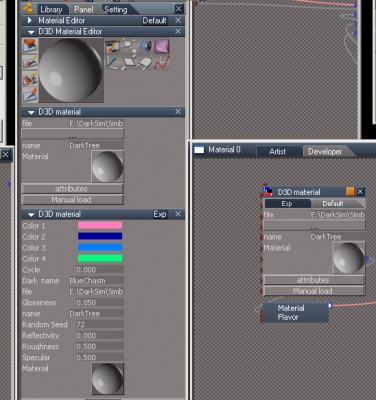Expand the collapsed Material Editor section
The width and height of the screenshot is (376, 400).
[30, 21]
